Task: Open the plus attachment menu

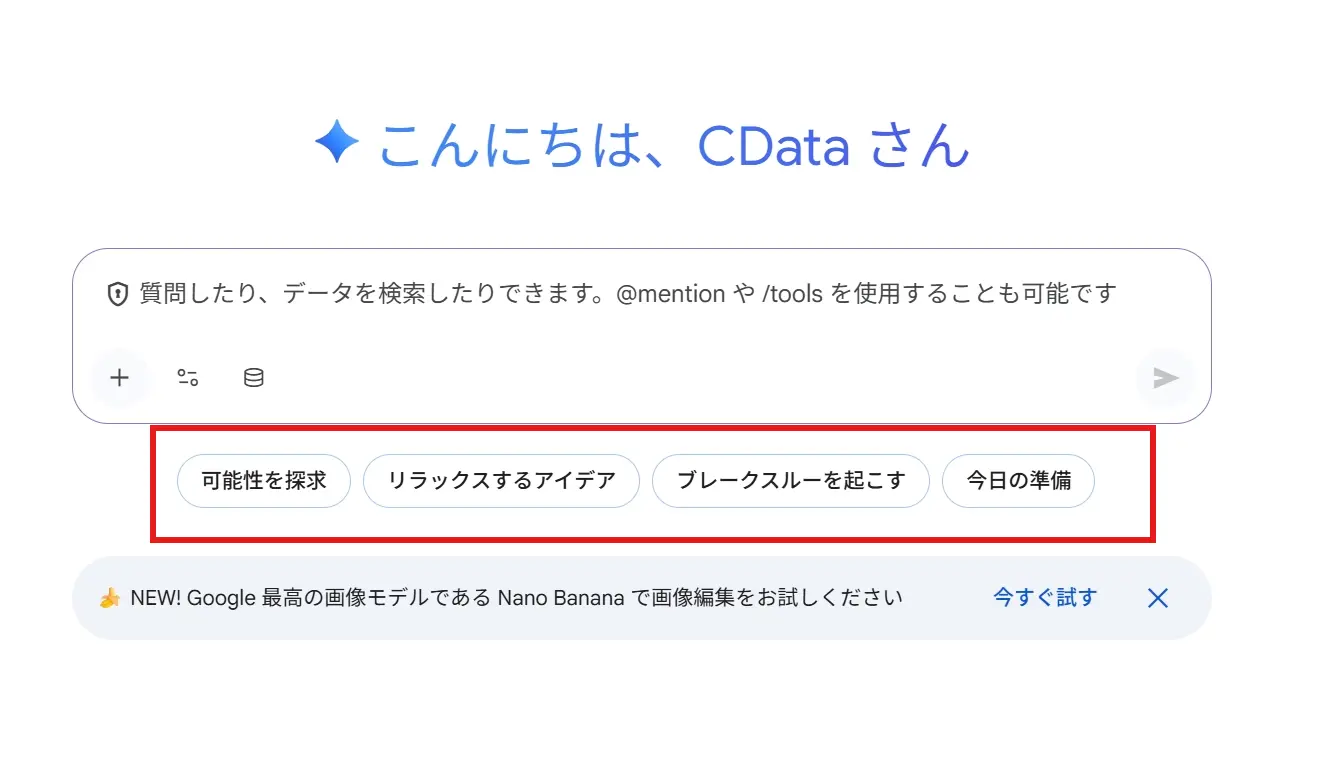Action: pyautogui.click(x=120, y=378)
